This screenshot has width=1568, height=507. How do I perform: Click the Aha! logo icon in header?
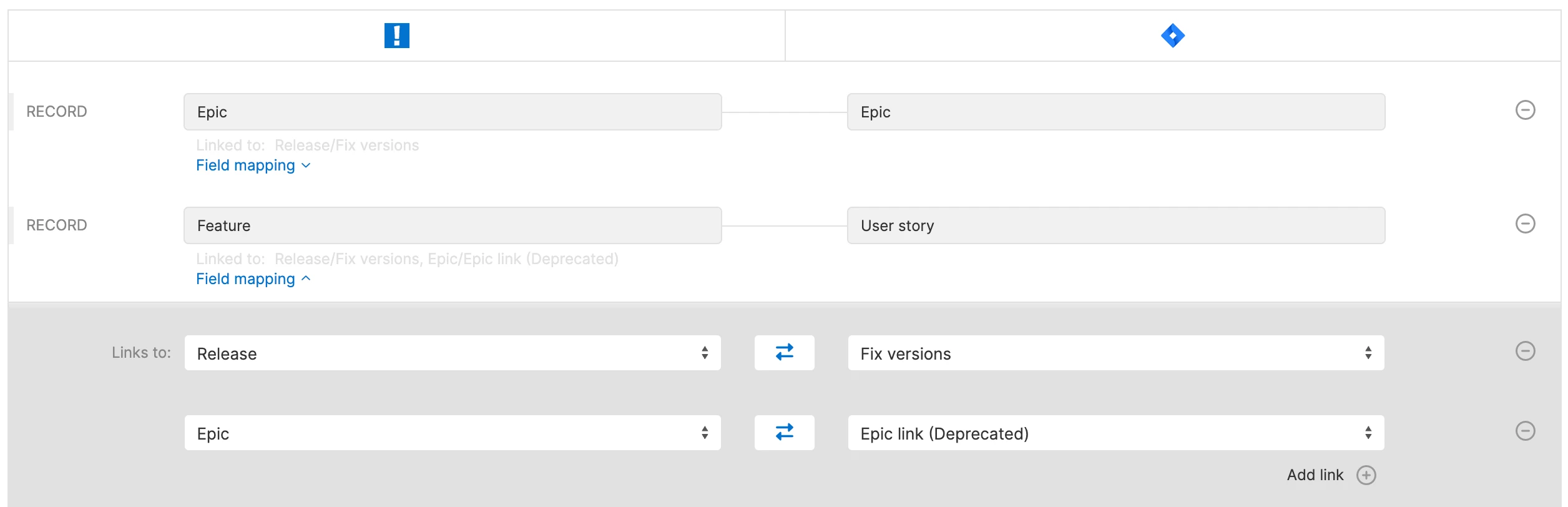(396, 36)
